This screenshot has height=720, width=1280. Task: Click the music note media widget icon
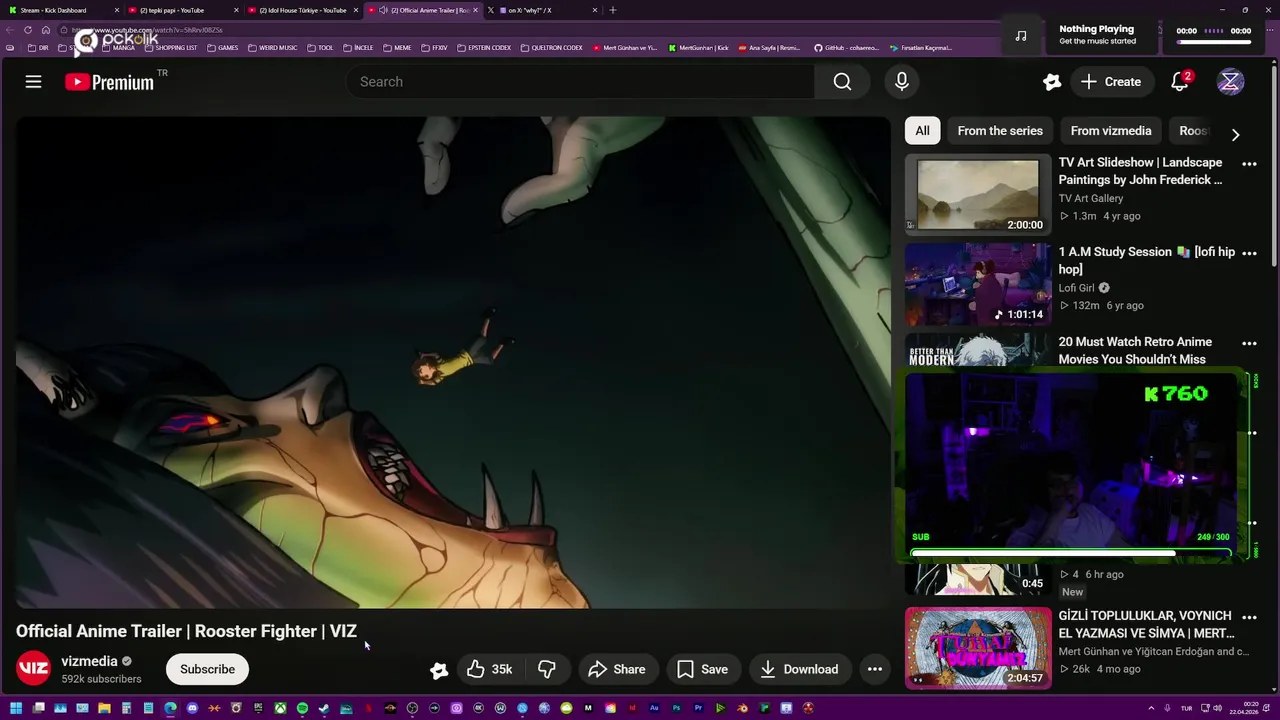[x=1021, y=36]
